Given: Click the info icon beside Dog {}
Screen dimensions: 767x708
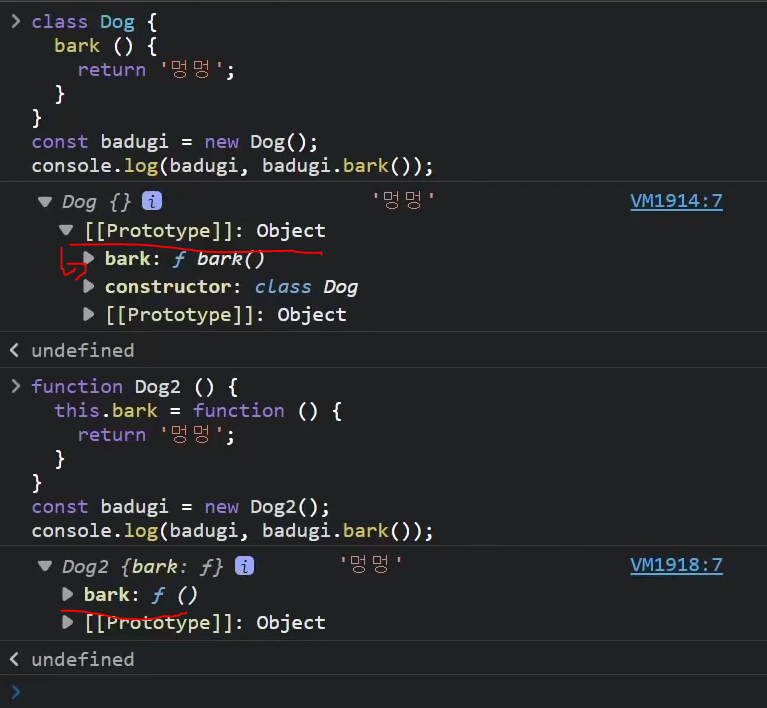Looking at the screenshot, I should (152, 201).
